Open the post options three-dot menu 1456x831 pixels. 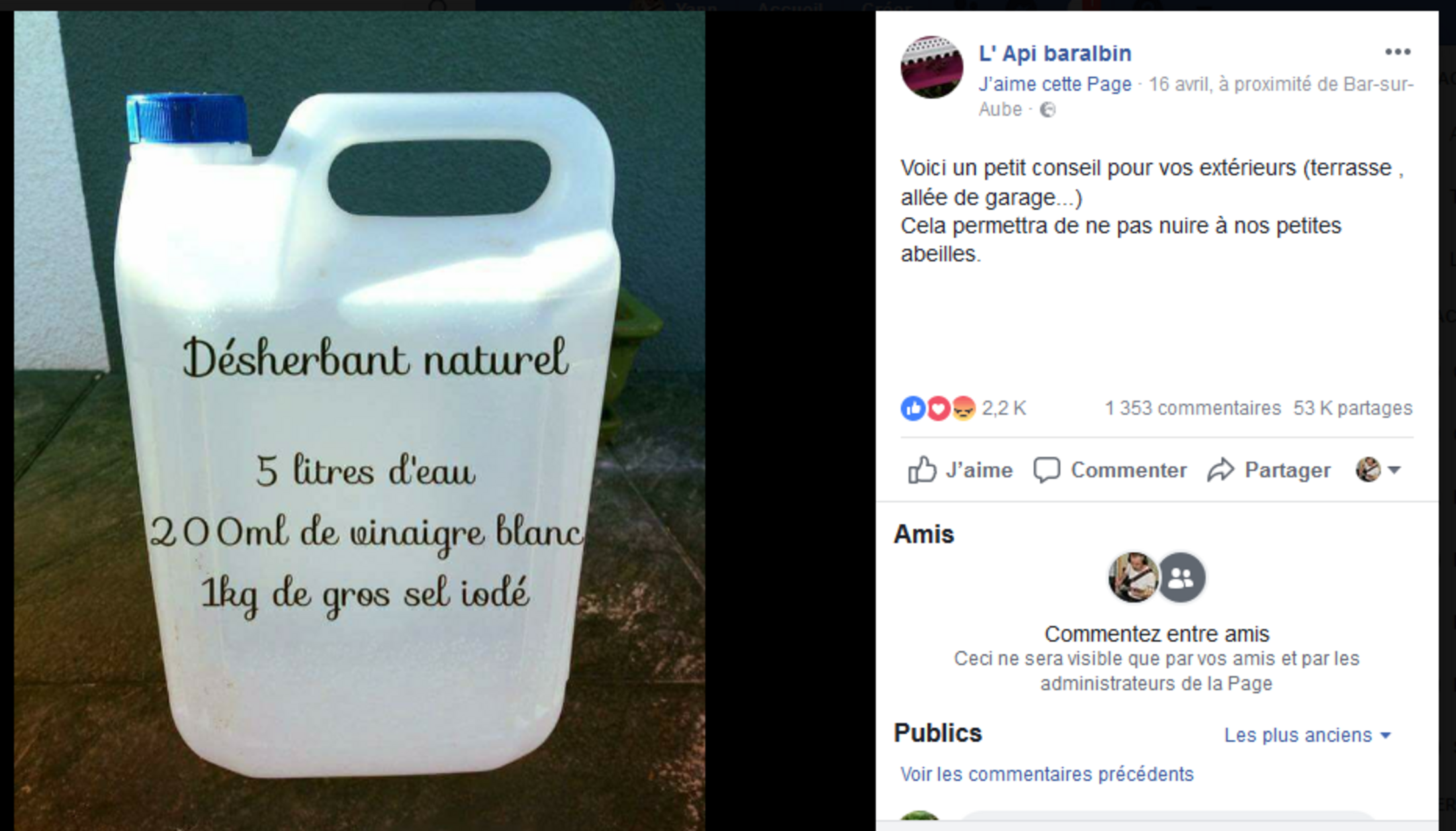point(1397,52)
